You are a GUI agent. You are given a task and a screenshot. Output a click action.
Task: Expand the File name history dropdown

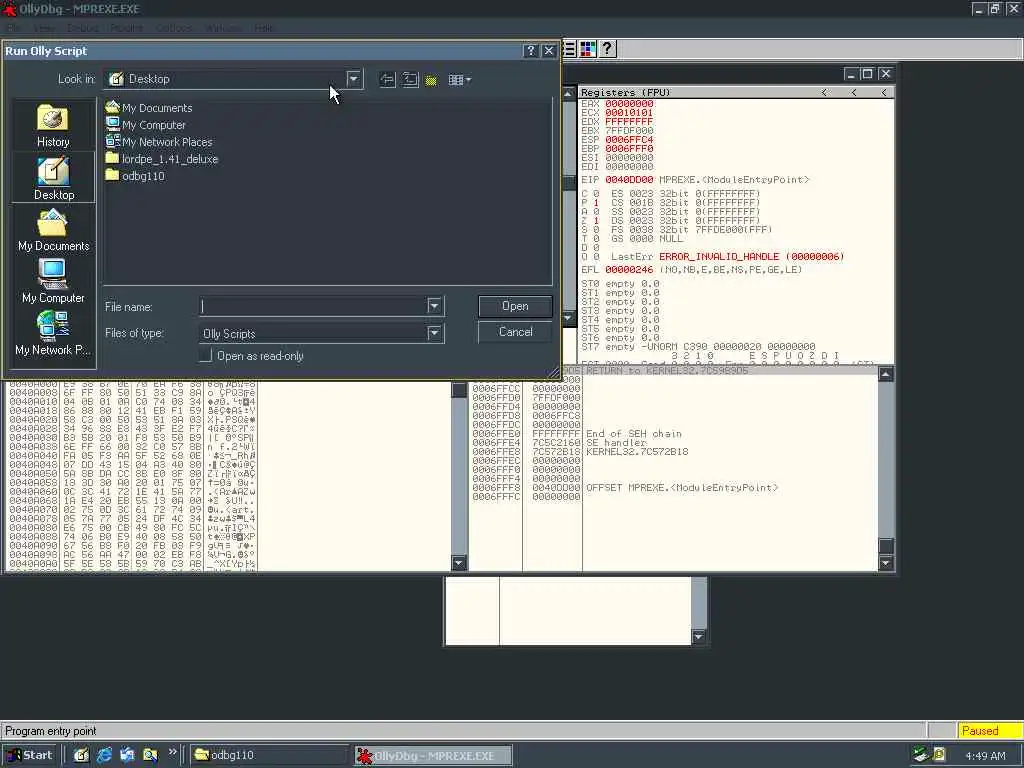click(x=434, y=306)
